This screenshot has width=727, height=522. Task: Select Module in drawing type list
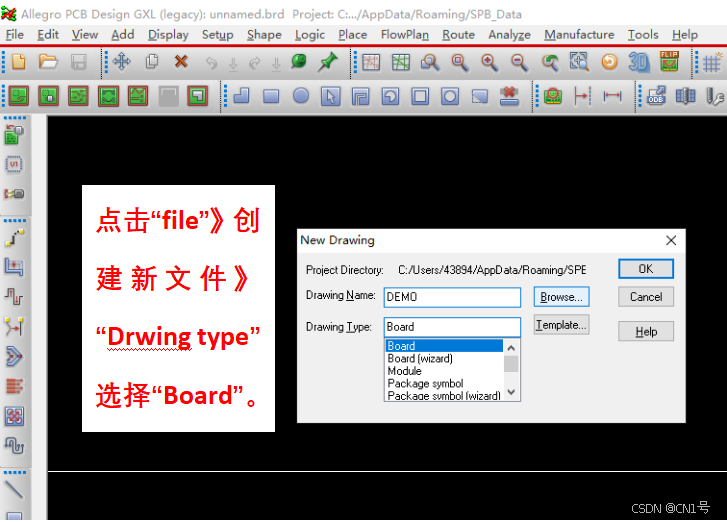pyautogui.click(x=445, y=371)
